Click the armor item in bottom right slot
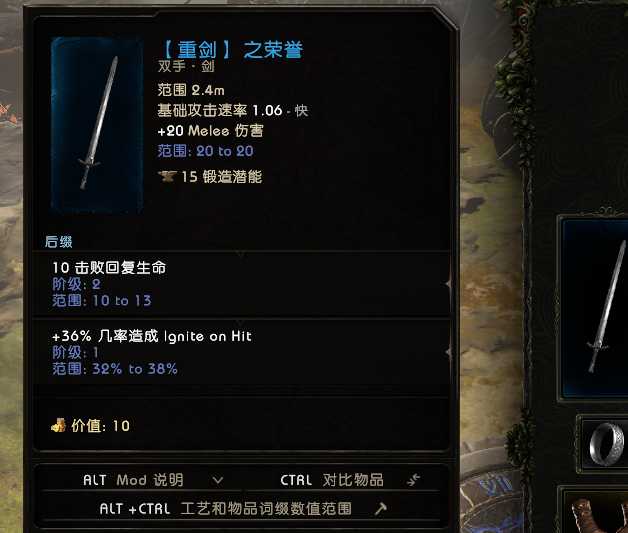Screen dimensions: 628x533 pyautogui.click(x=600, y=515)
